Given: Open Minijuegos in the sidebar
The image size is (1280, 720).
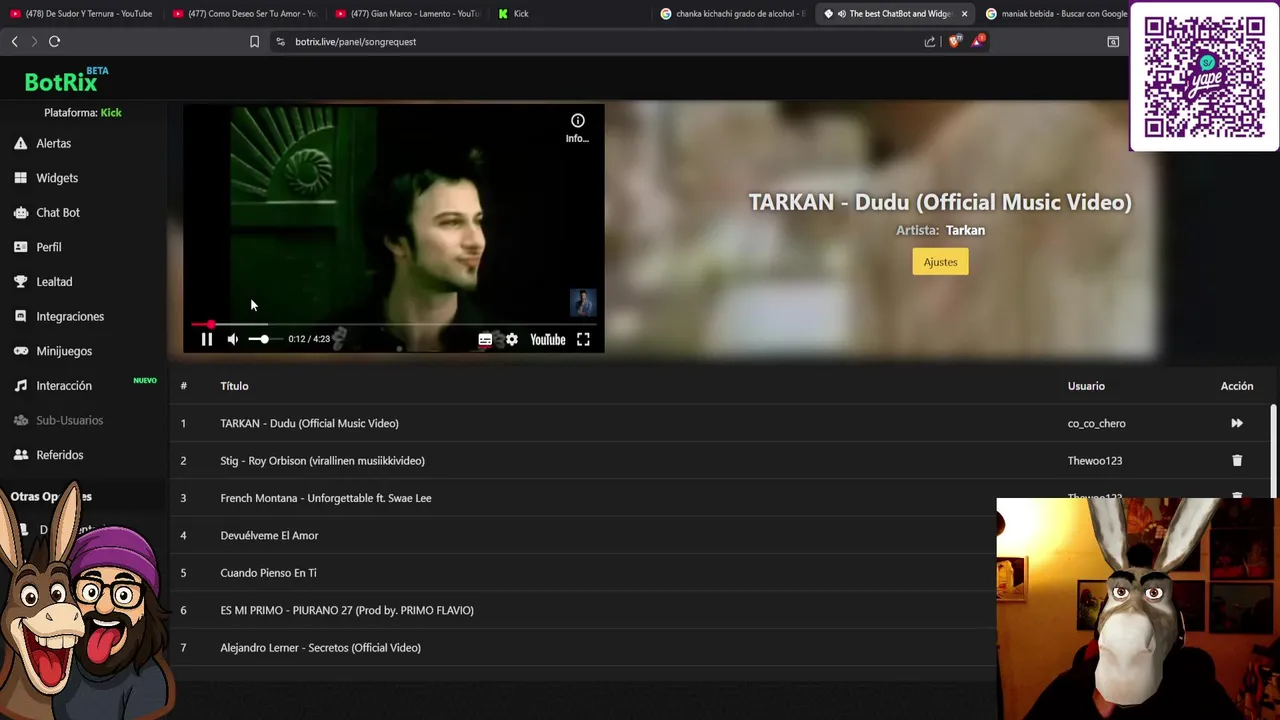Looking at the screenshot, I should [64, 351].
